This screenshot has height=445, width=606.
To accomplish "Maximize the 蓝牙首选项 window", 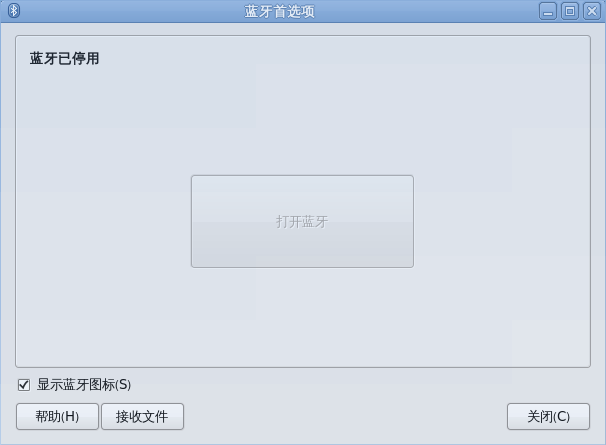I will [x=570, y=11].
